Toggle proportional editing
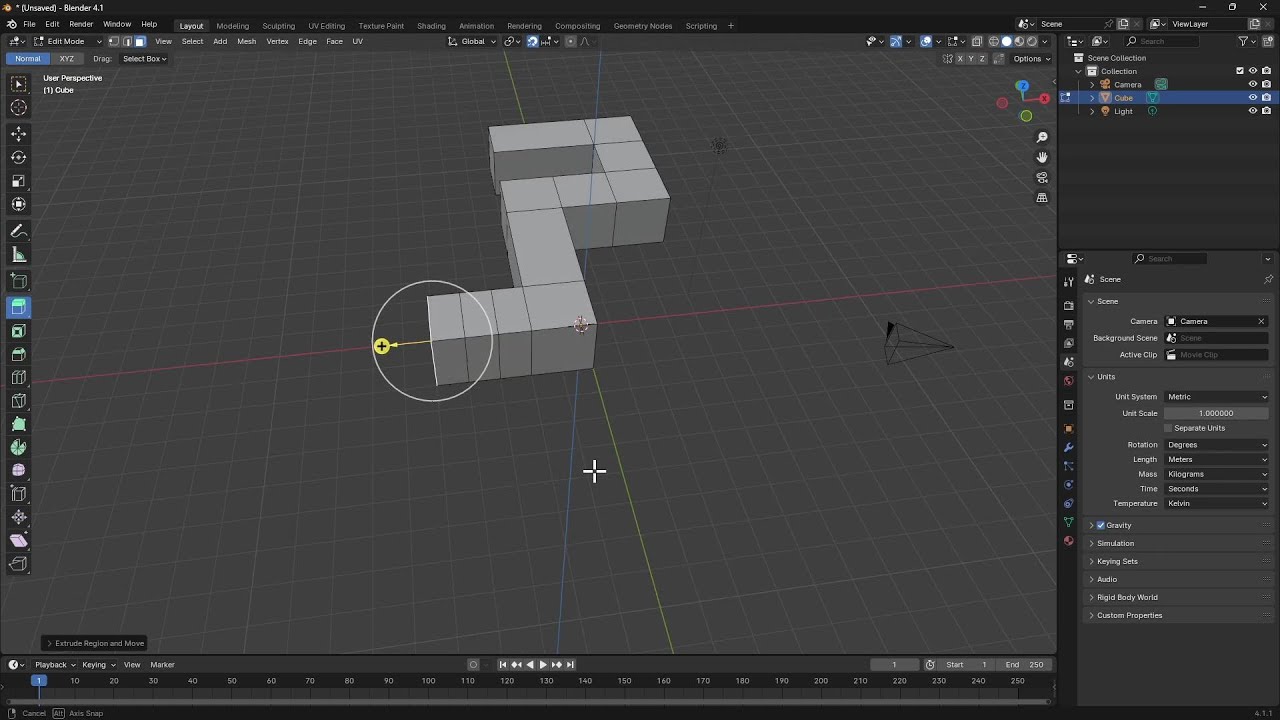This screenshot has height=720, width=1280. click(571, 41)
